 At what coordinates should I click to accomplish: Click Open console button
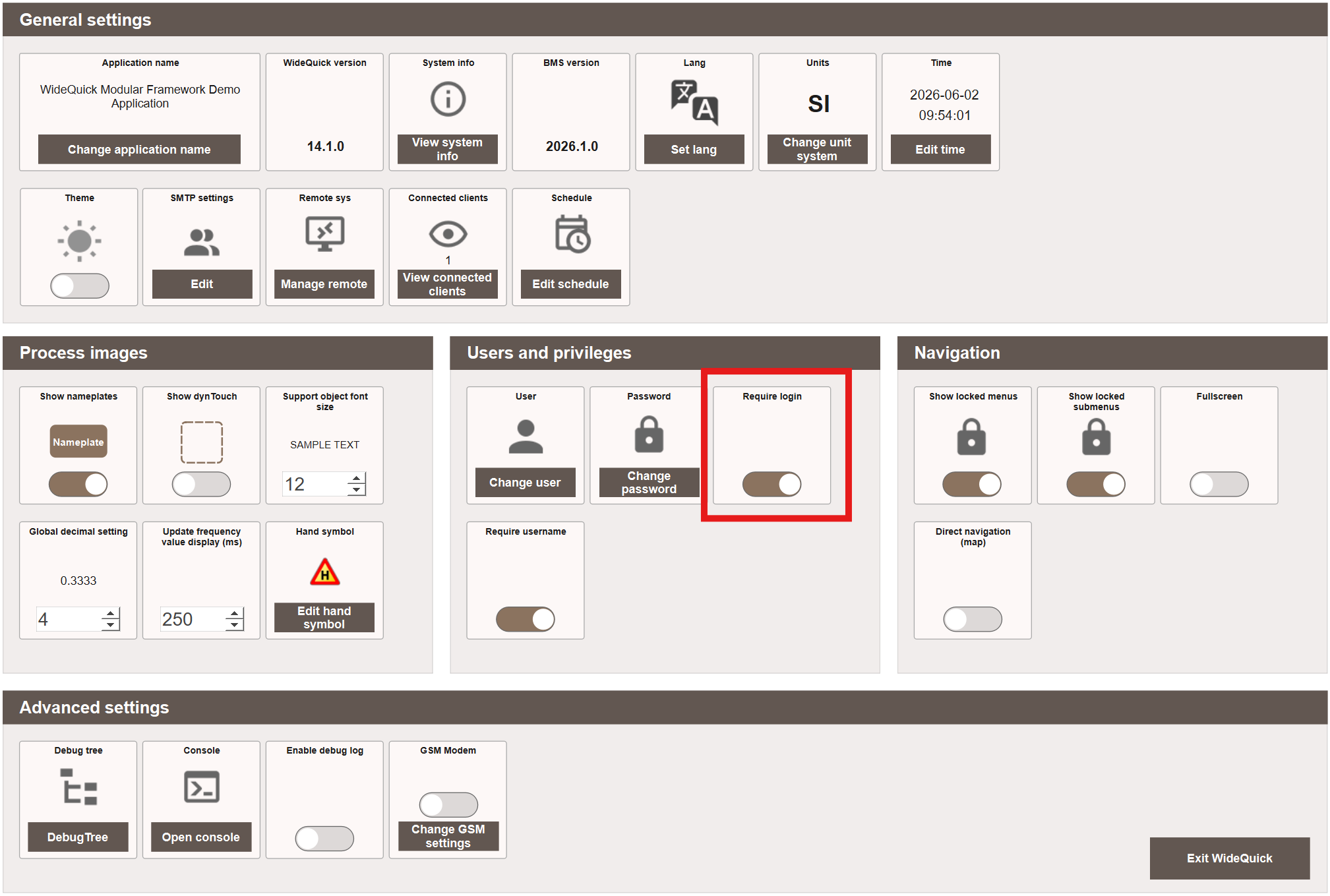tap(201, 837)
